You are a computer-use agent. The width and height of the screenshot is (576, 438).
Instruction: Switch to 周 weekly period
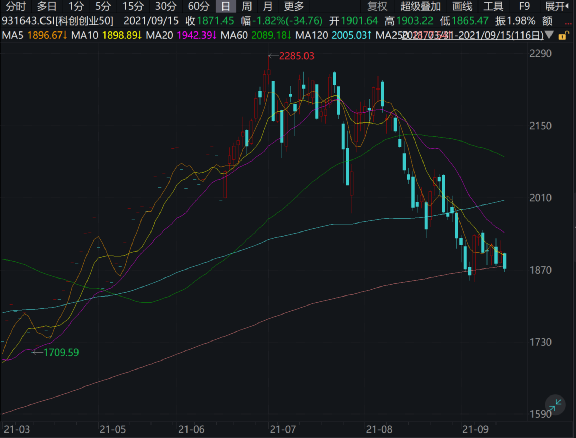pyautogui.click(x=247, y=6)
